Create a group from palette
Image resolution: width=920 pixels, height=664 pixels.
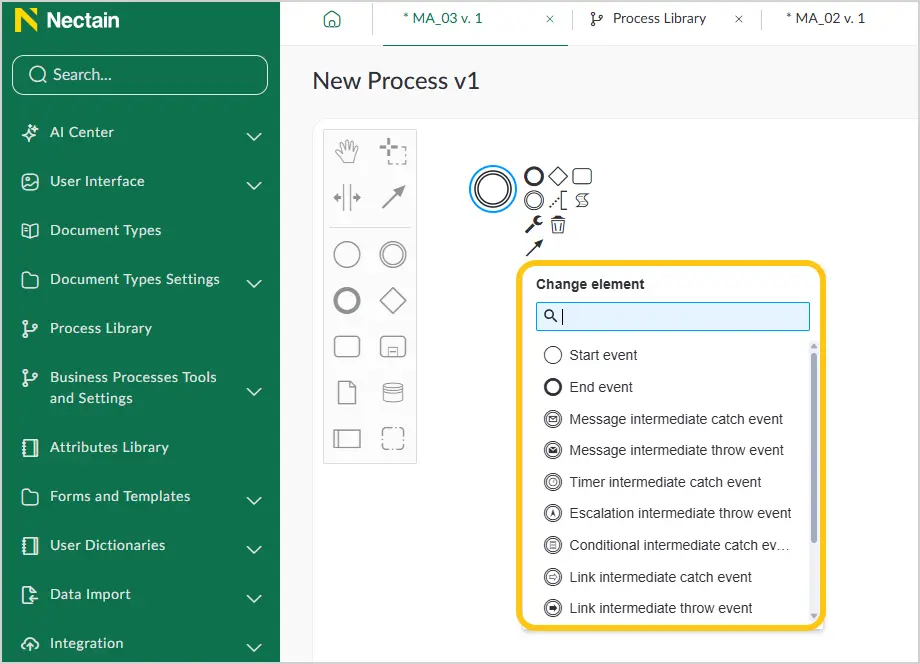coord(393,438)
